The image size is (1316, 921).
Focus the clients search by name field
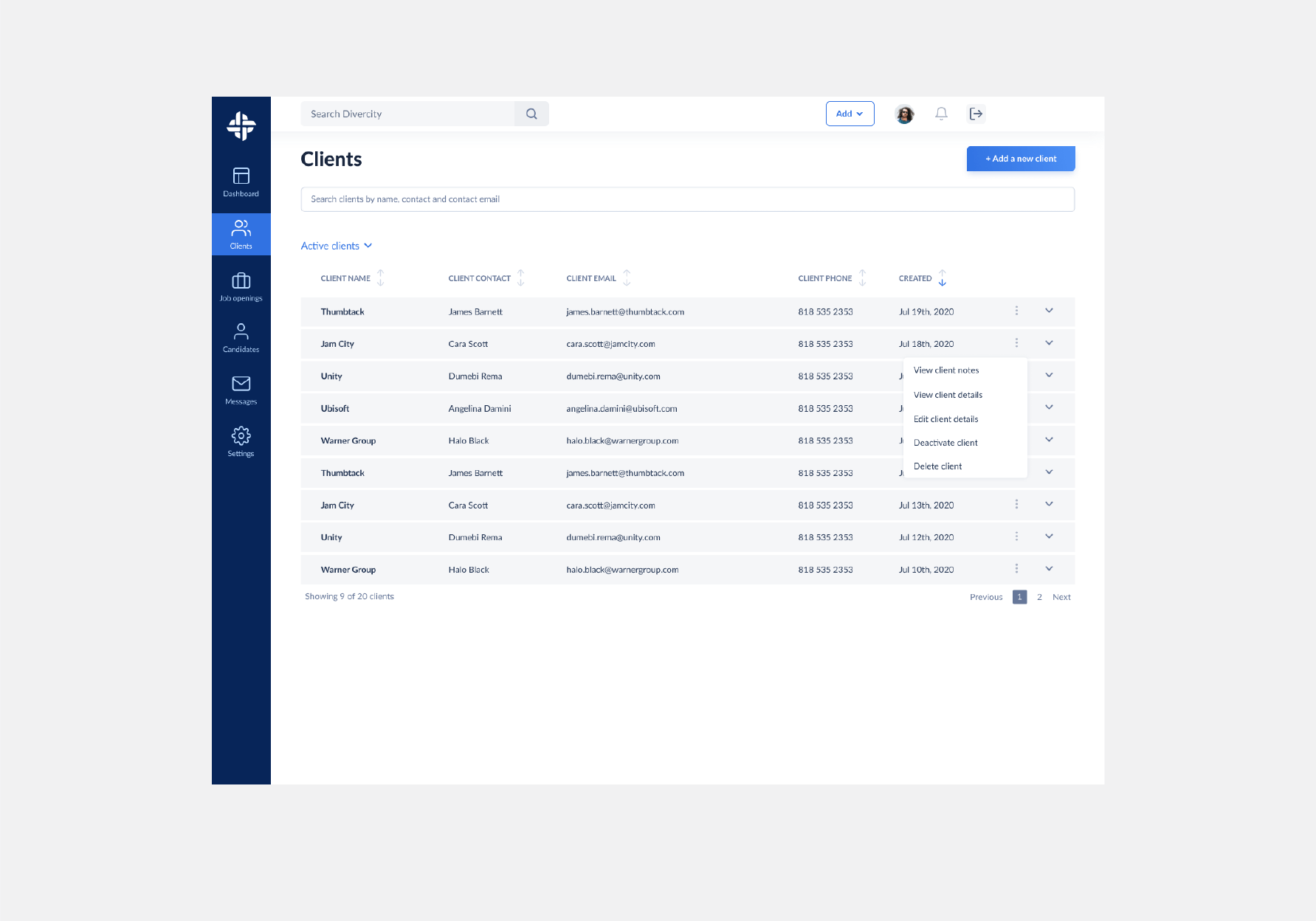pos(687,199)
